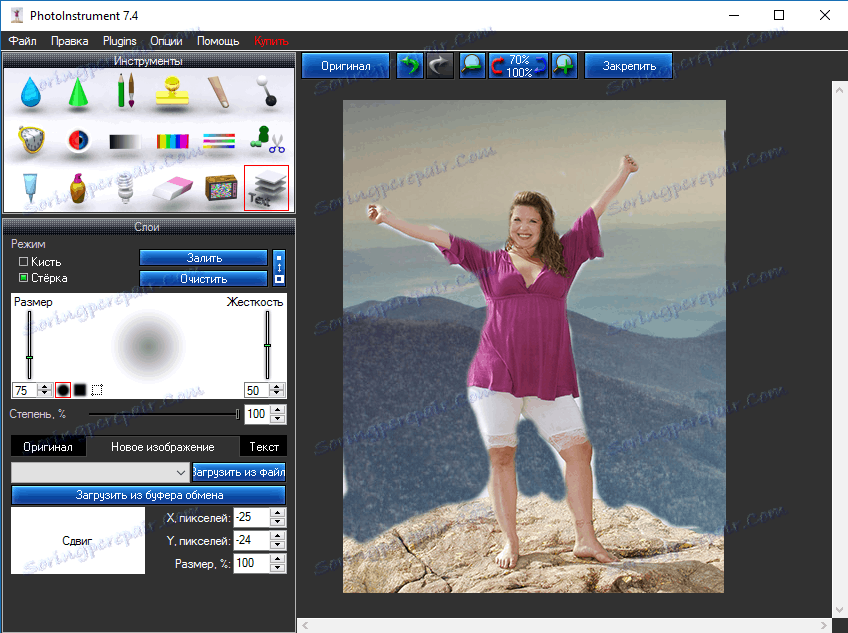This screenshot has width=848, height=633.
Task: Click the green undo arrow
Action: 410,66
